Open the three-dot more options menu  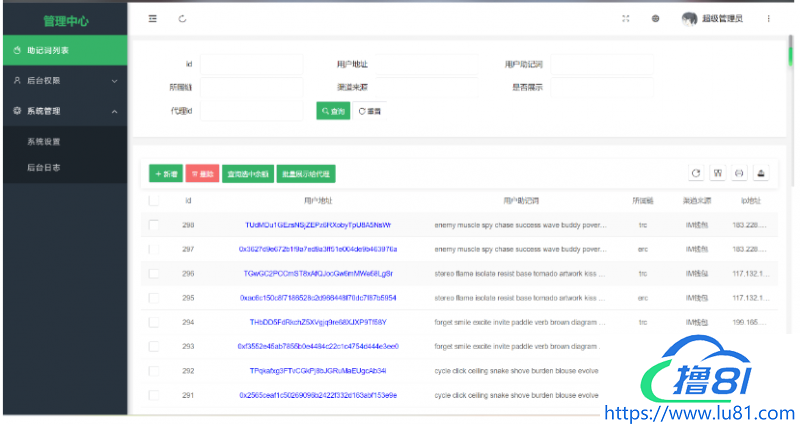click(x=768, y=18)
